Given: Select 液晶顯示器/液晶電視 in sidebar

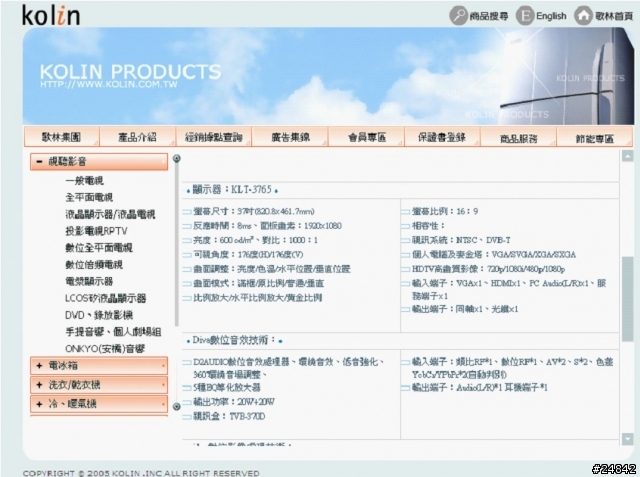Looking at the screenshot, I should click(x=110, y=214).
